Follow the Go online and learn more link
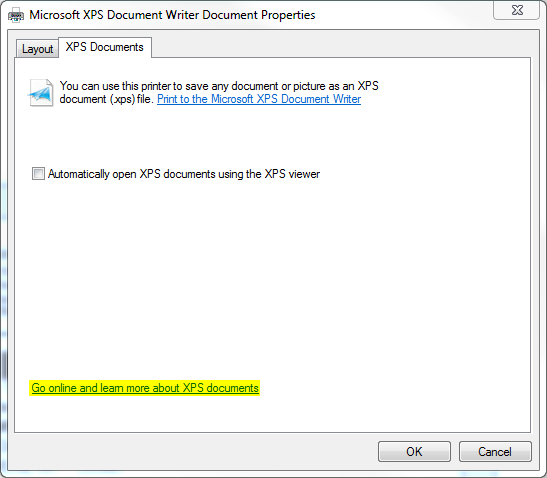 (x=145, y=388)
